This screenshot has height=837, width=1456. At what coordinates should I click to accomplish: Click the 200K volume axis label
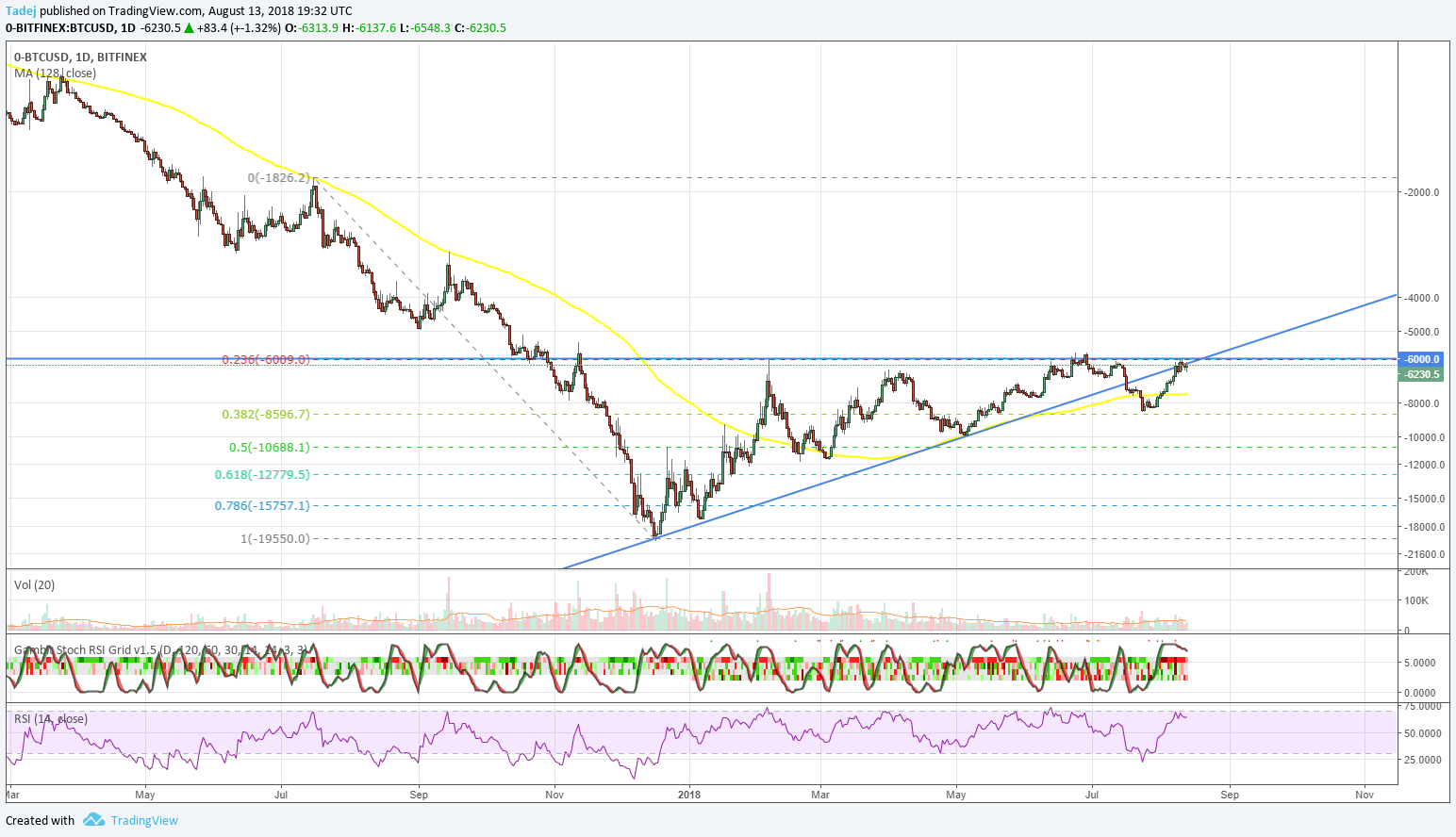pos(1416,571)
